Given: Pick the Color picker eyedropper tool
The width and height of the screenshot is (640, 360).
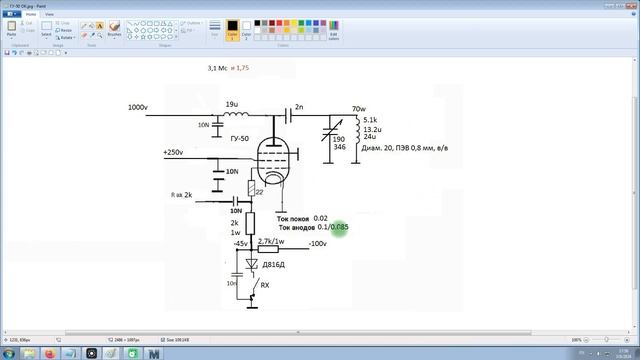Looking at the screenshot, I should pos(92,36).
